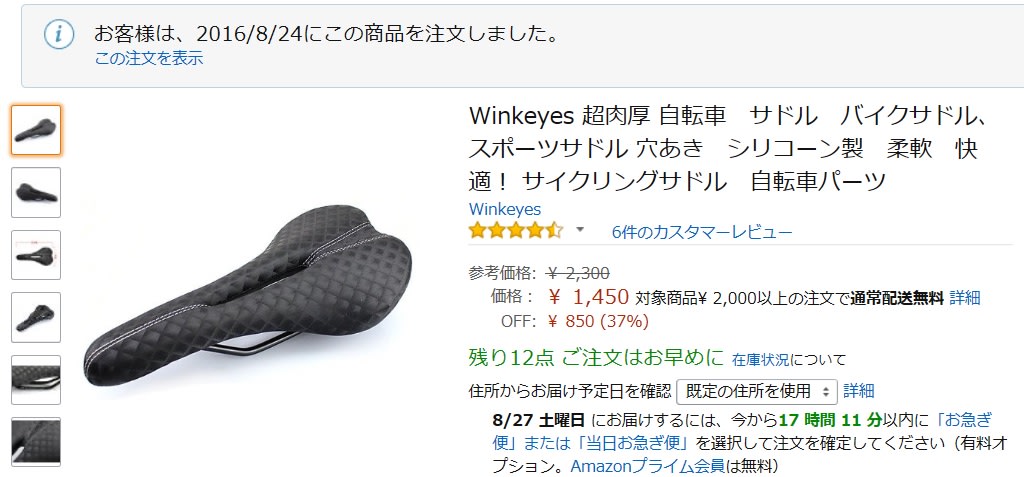Click 詳細 link beside address dropdown

tap(859, 391)
